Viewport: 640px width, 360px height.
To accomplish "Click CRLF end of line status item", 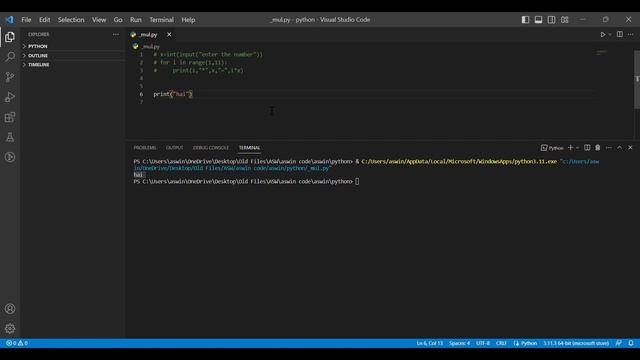I will click(501, 343).
